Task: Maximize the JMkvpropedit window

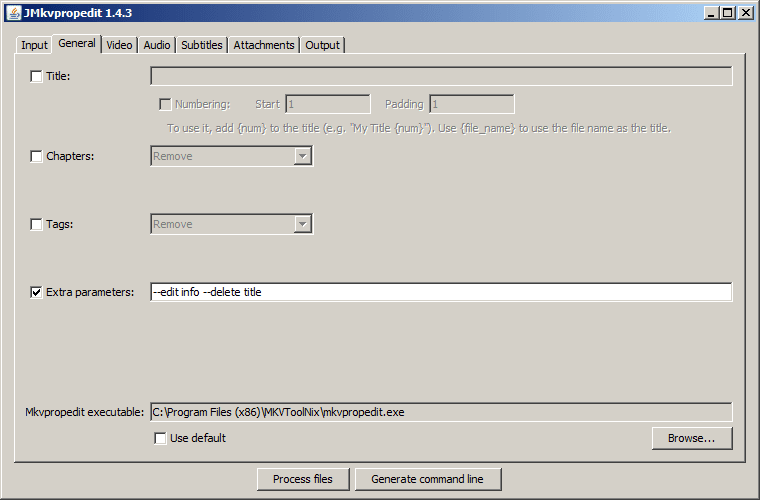Action: [x=728, y=13]
